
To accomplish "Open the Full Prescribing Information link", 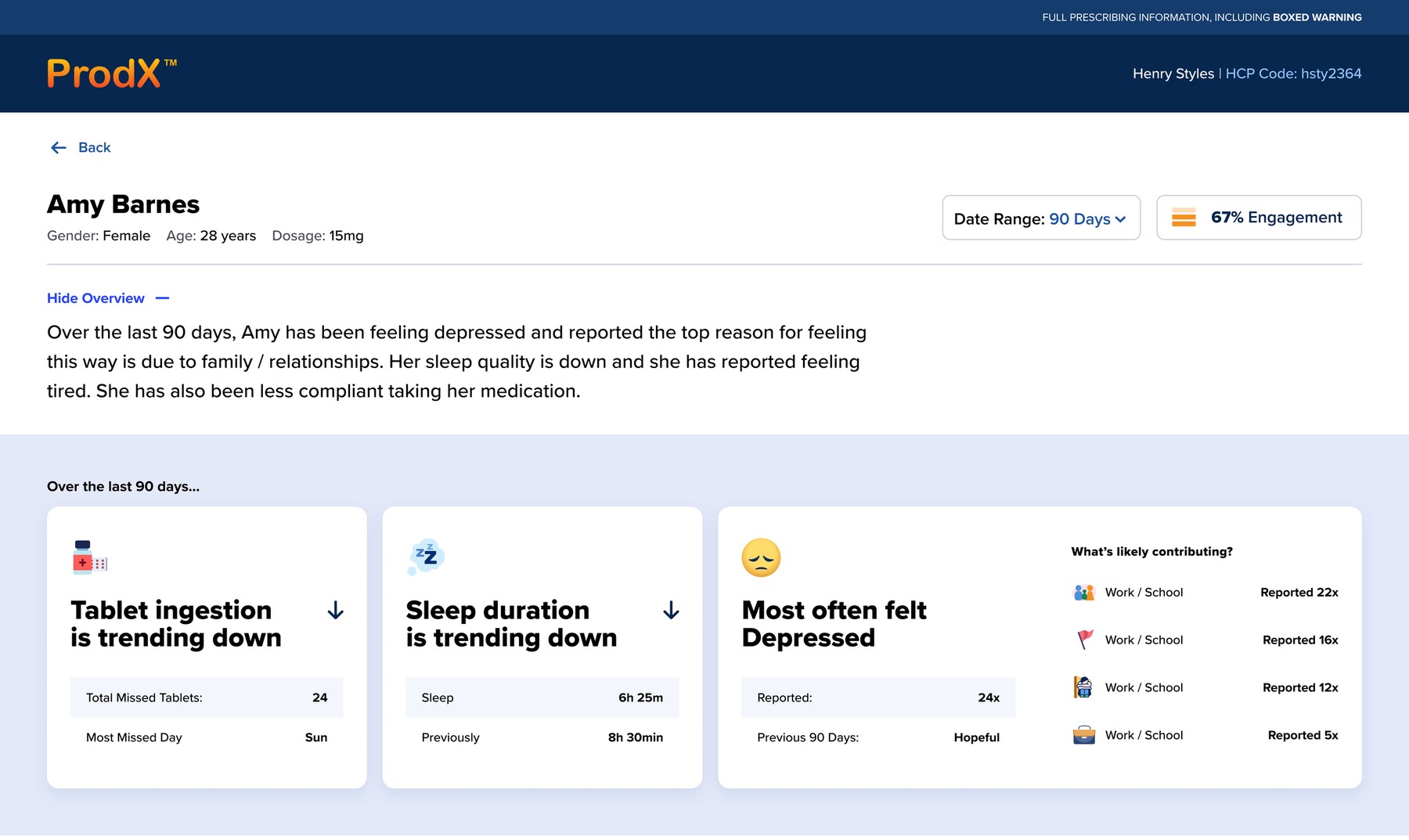I will coord(1202,17).
